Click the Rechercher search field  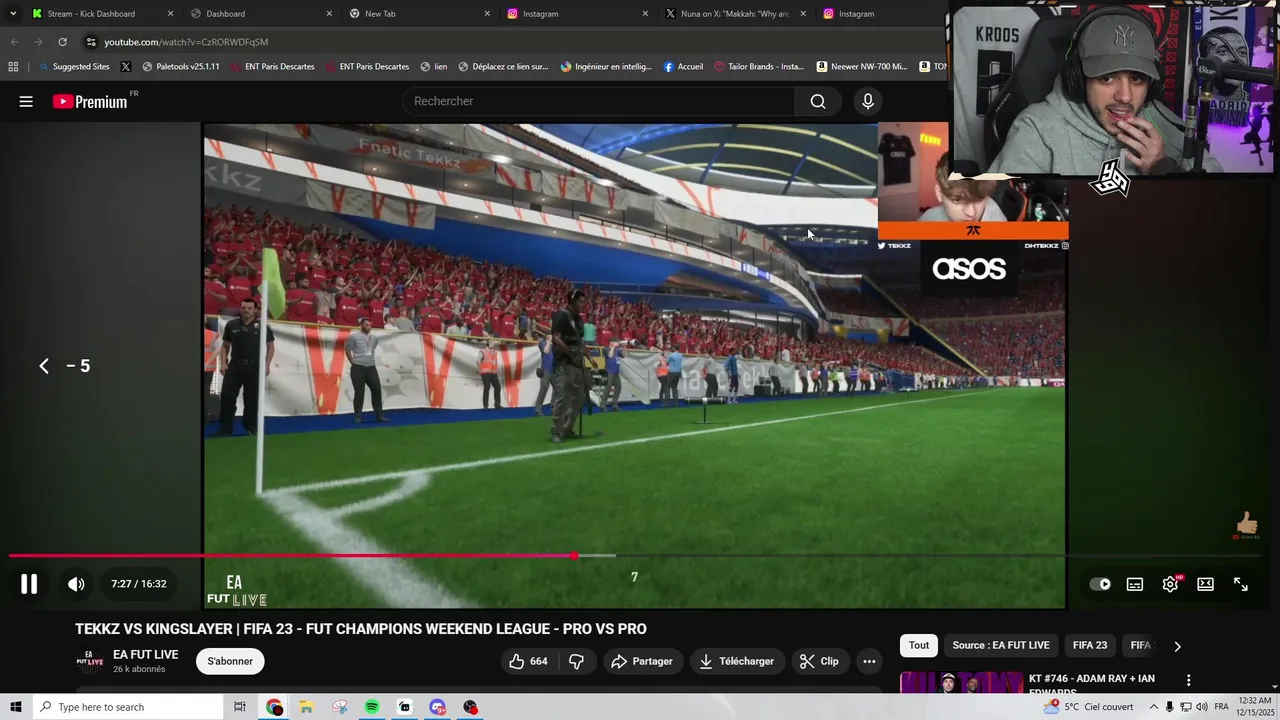point(598,101)
